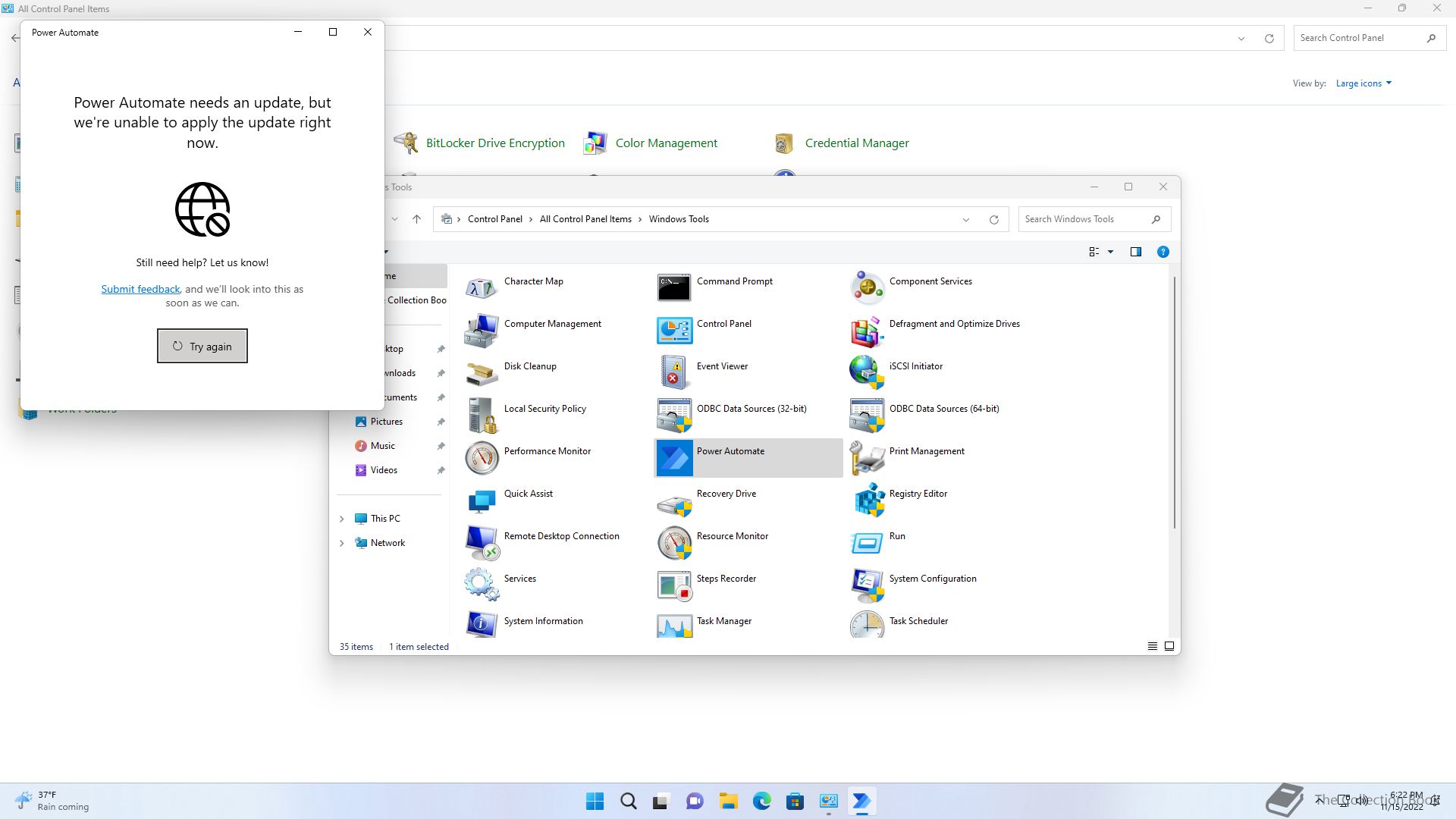The width and height of the screenshot is (1456, 819).
Task: Open recent locations chevron beside Up arrow
Action: coord(394,219)
